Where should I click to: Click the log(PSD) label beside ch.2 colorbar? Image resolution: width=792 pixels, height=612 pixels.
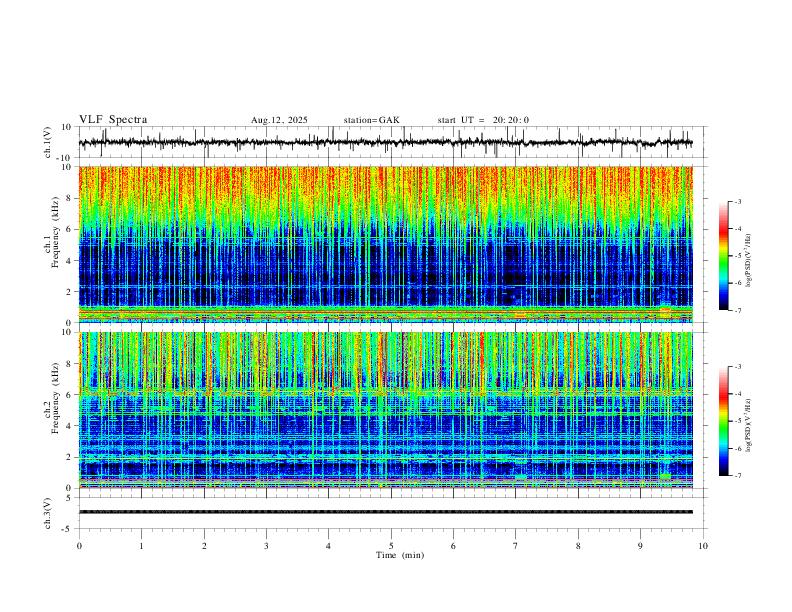click(x=749, y=425)
